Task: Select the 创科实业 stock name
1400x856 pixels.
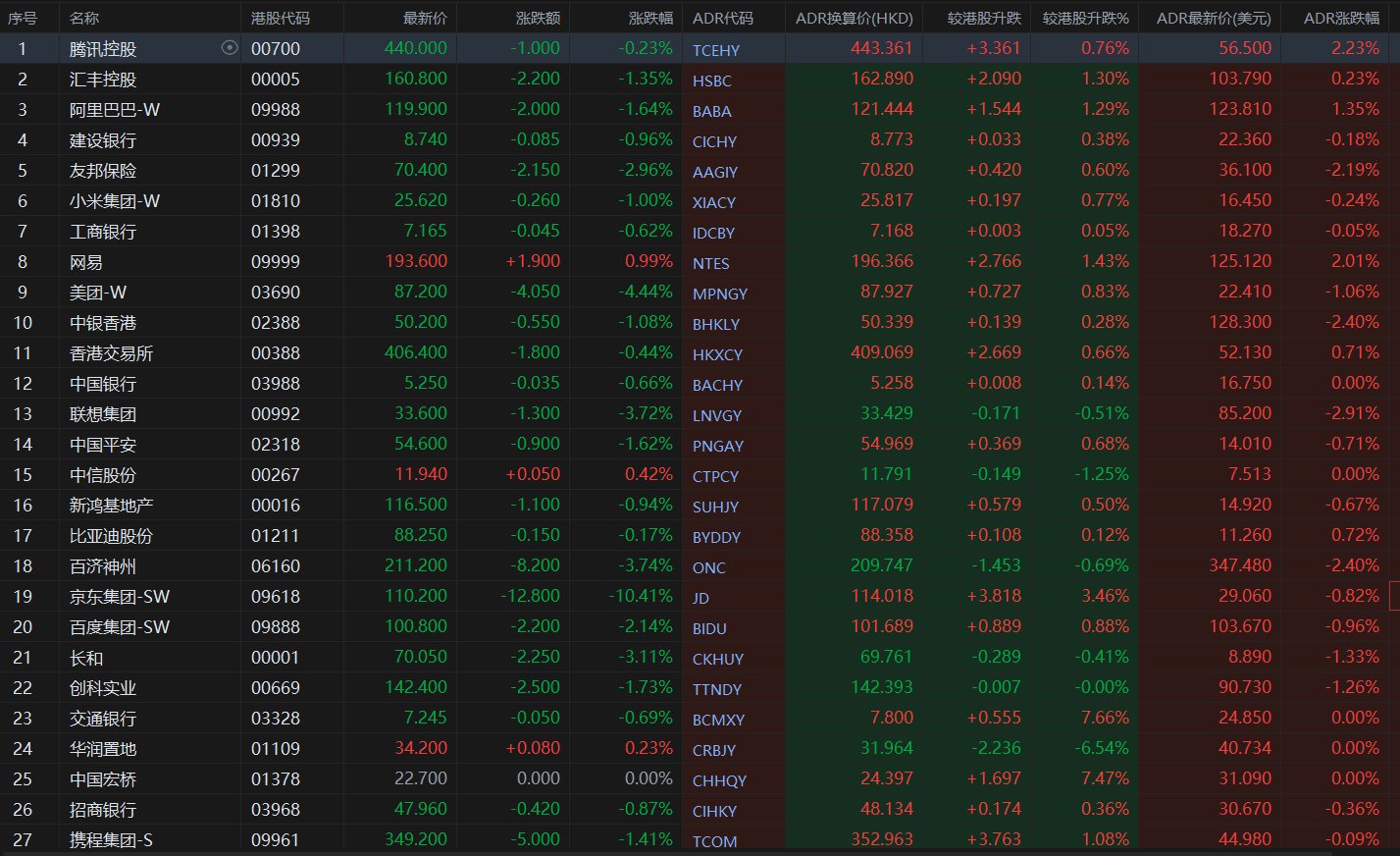Action: tap(103, 688)
